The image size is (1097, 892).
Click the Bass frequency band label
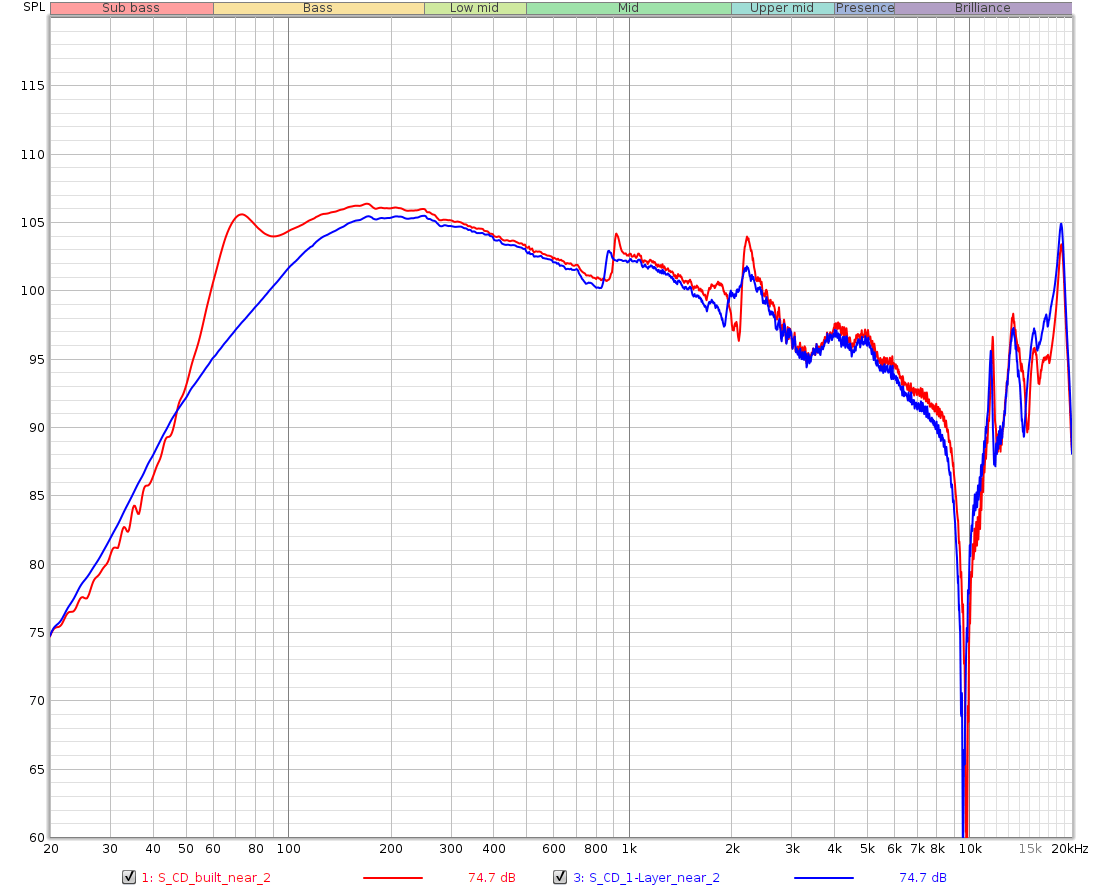coord(318,8)
